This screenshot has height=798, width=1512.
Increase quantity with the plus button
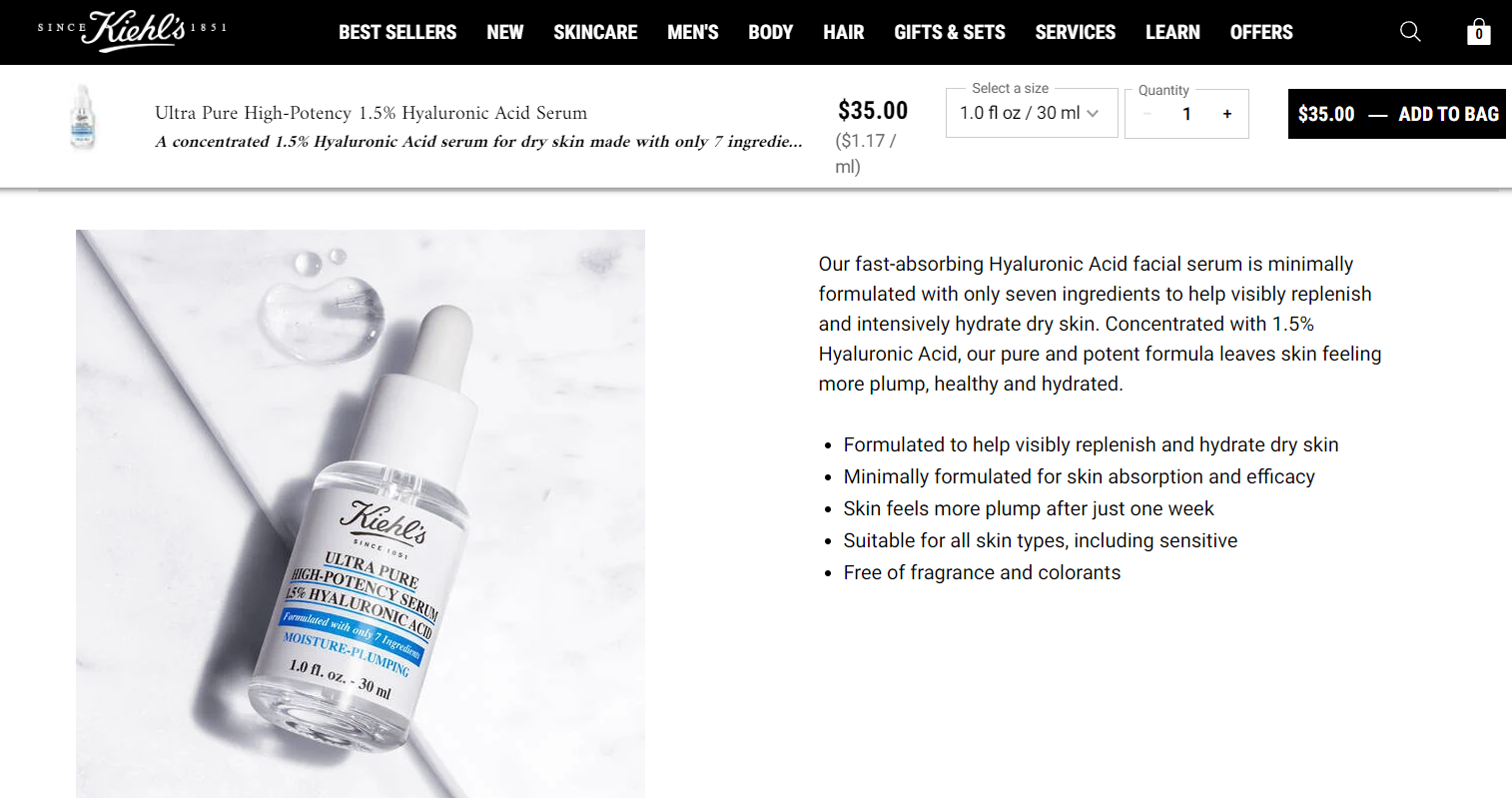click(1227, 114)
